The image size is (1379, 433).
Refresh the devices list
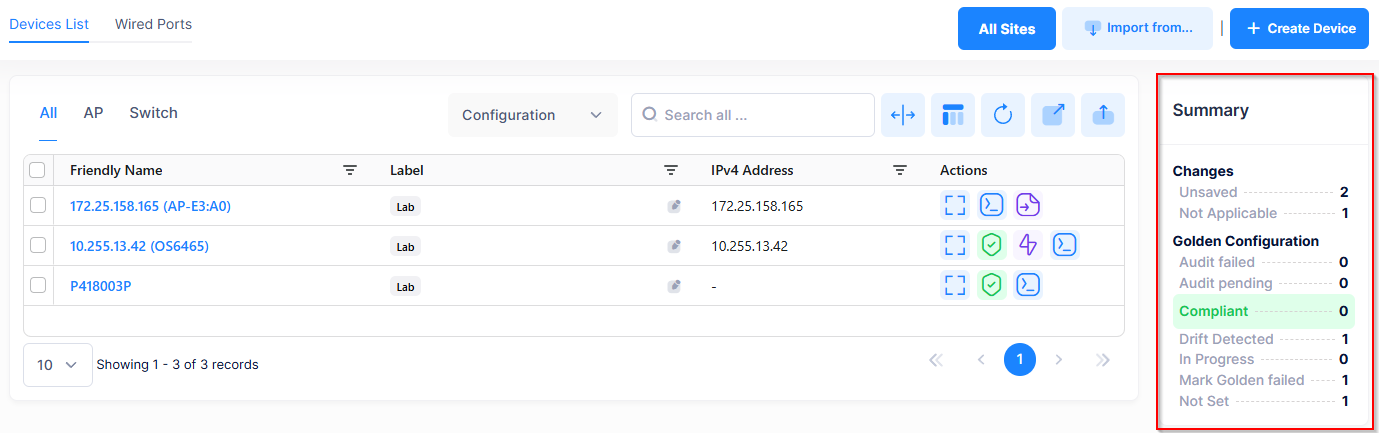[x=1003, y=115]
